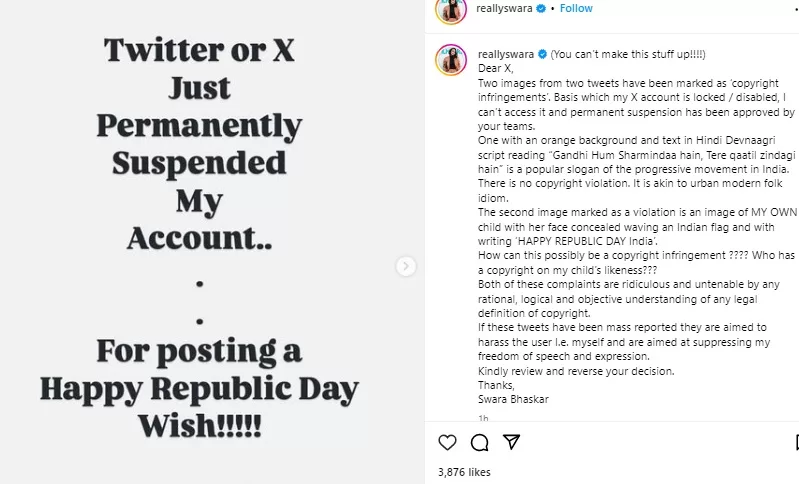The image size is (799, 484).
Task: Save the post with the bookmark icon
Action: pos(796,442)
